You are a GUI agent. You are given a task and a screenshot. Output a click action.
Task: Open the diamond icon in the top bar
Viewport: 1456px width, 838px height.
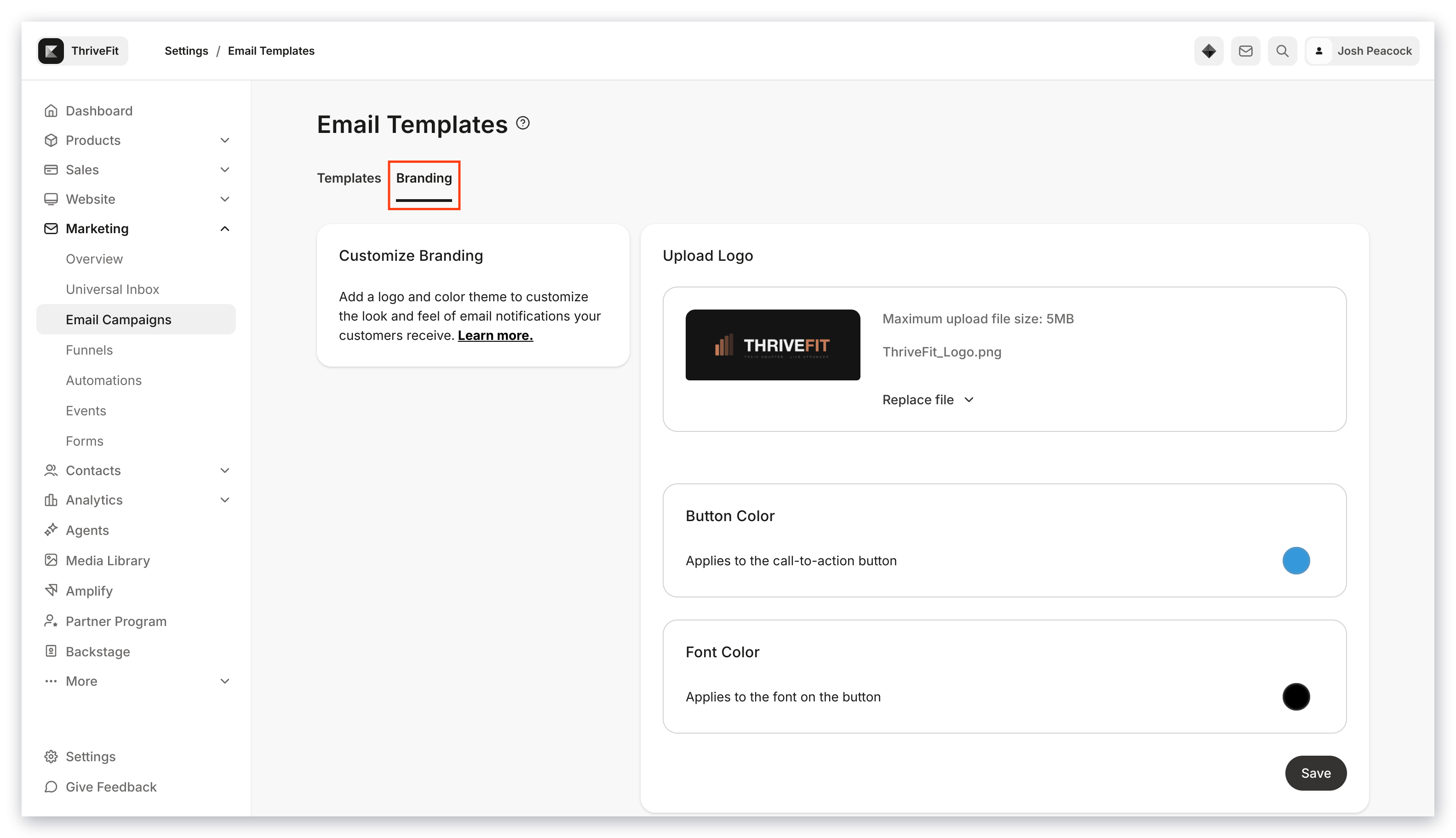tap(1209, 51)
